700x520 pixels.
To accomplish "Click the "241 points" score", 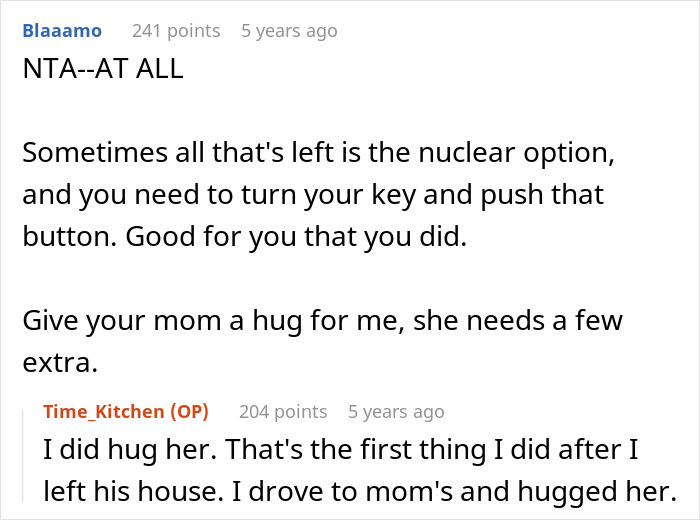I will click(176, 31).
